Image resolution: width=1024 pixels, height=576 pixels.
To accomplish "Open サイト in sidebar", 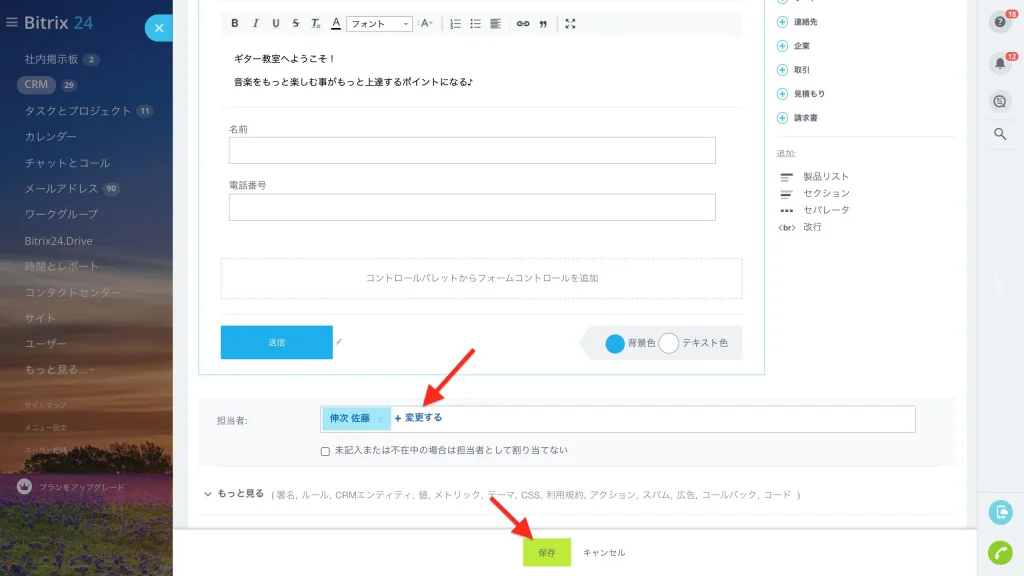I will click(x=40, y=318).
